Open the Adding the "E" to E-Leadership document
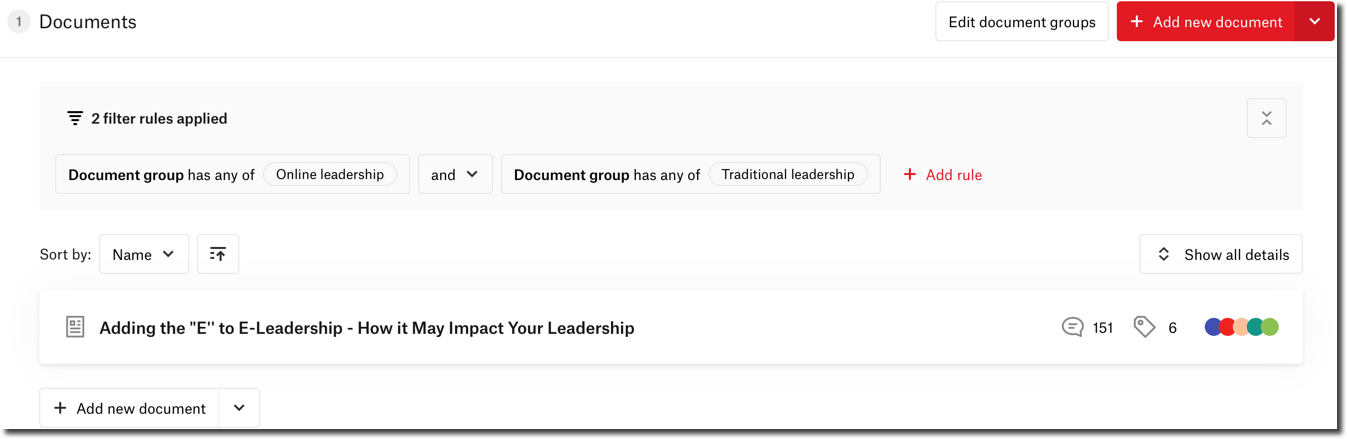Image resolution: width=1347 pixels, height=439 pixels. click(x=366, y=328)
